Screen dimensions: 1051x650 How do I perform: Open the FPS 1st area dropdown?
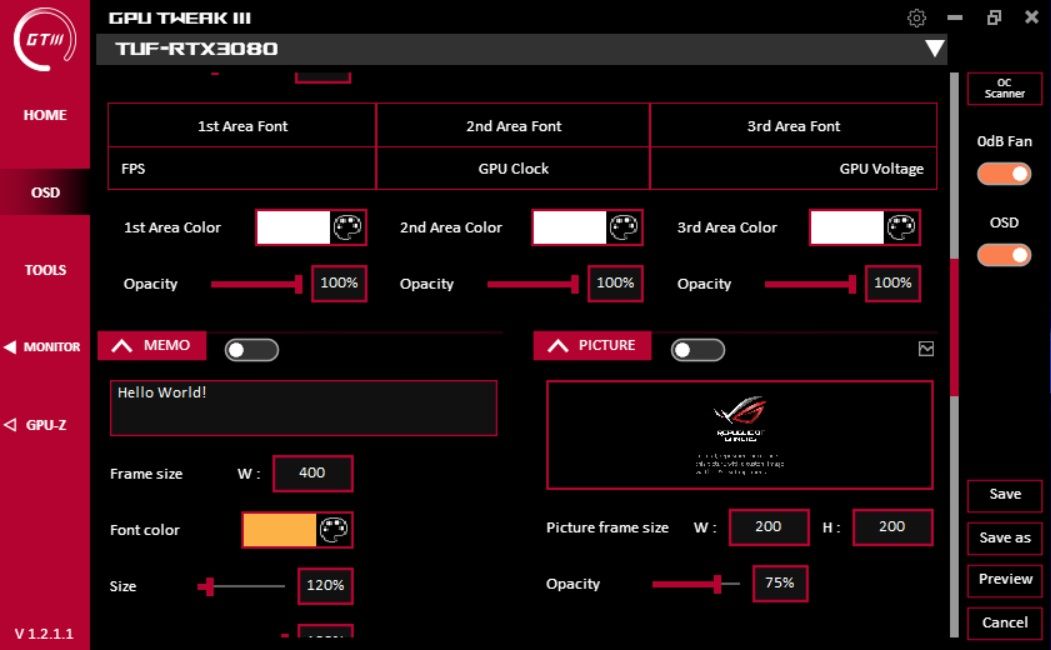click(242, 169)
